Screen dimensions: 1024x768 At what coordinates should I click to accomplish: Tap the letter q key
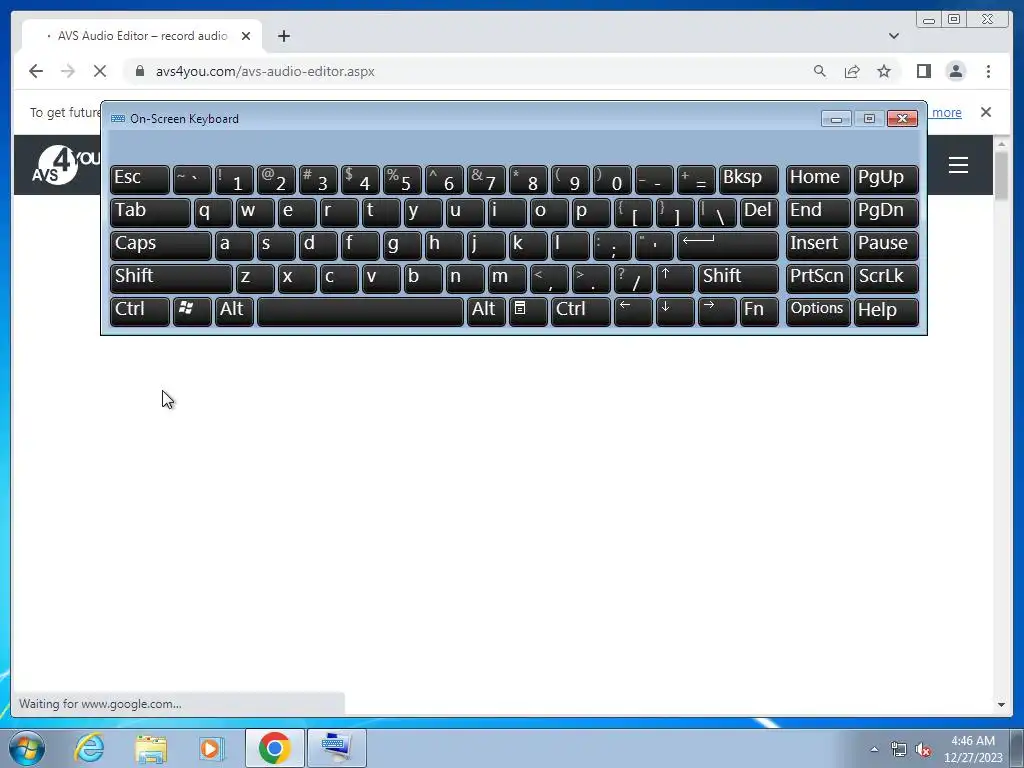tap(213, 212)
